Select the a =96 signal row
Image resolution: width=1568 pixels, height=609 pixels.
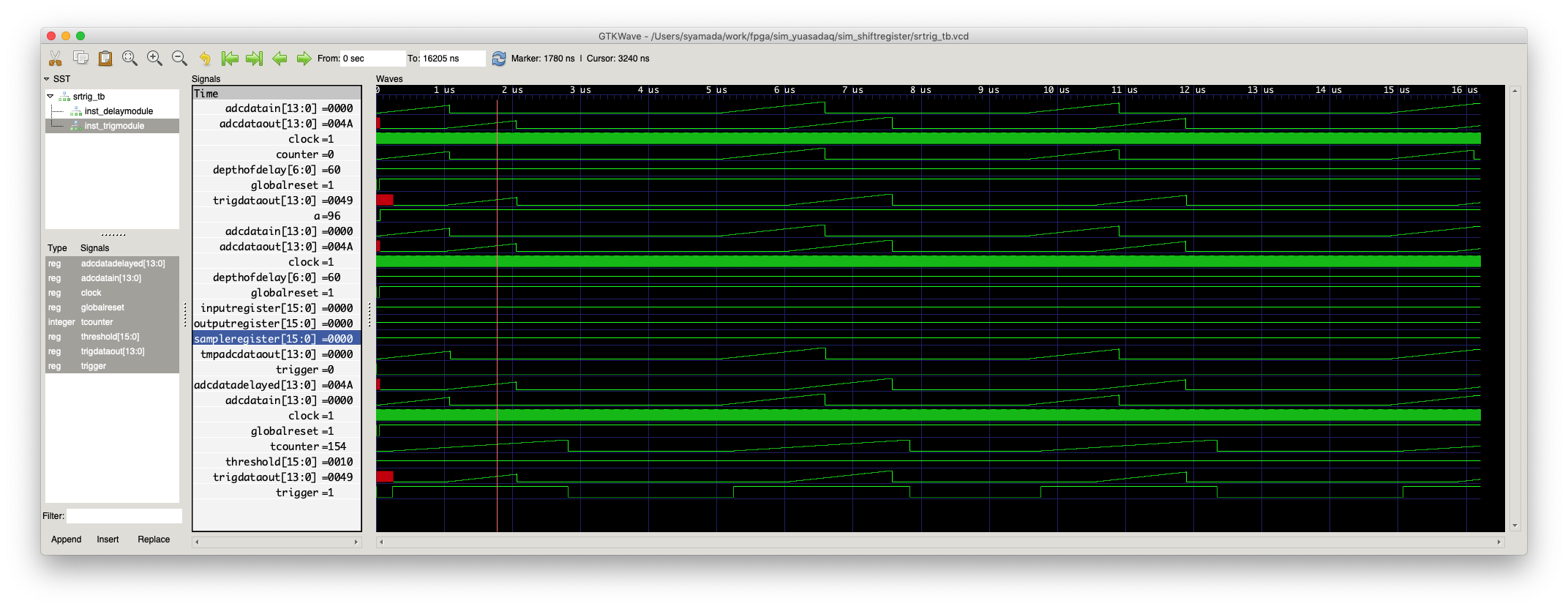tap(277, 216)
